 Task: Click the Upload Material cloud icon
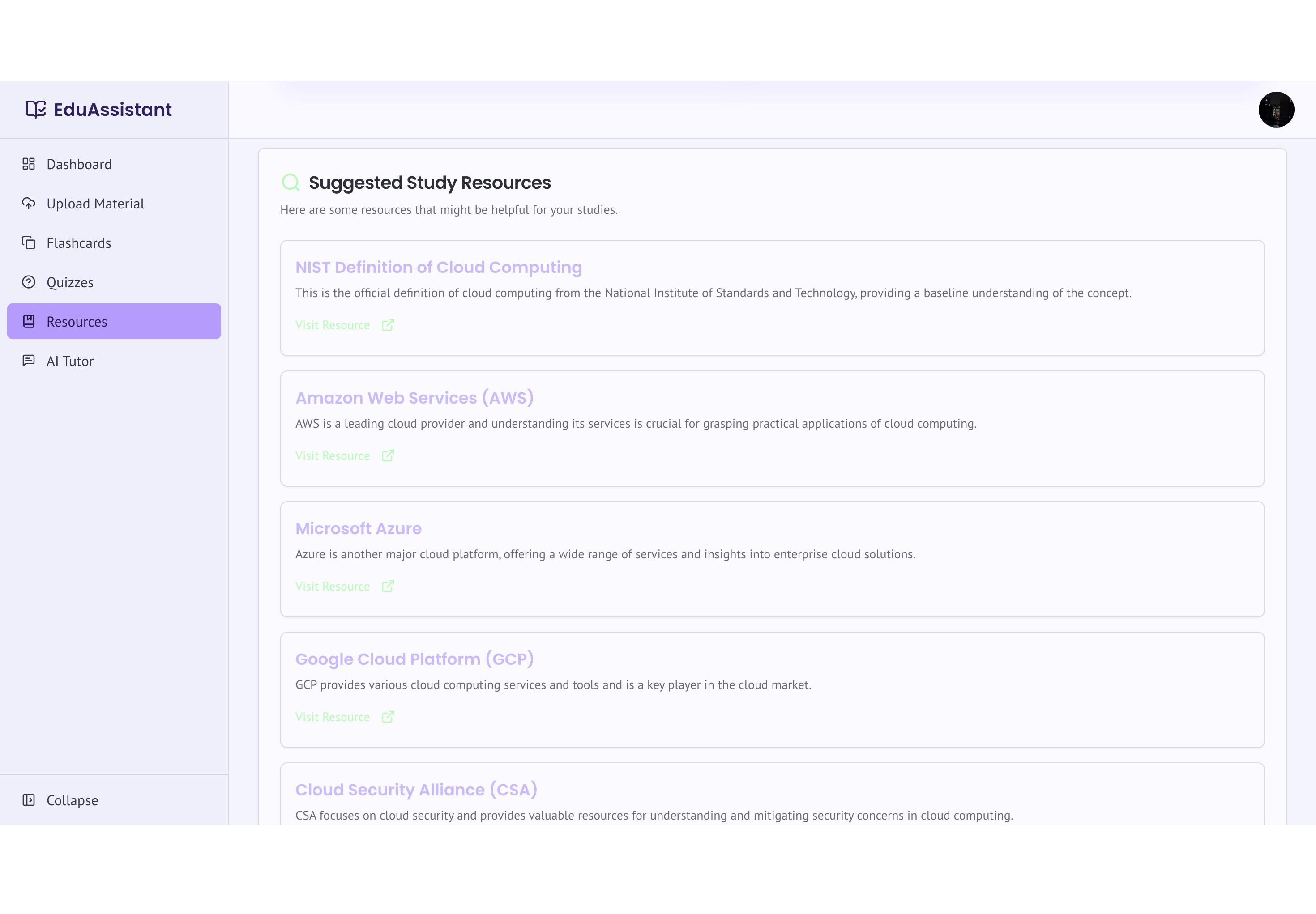(29, 203)
